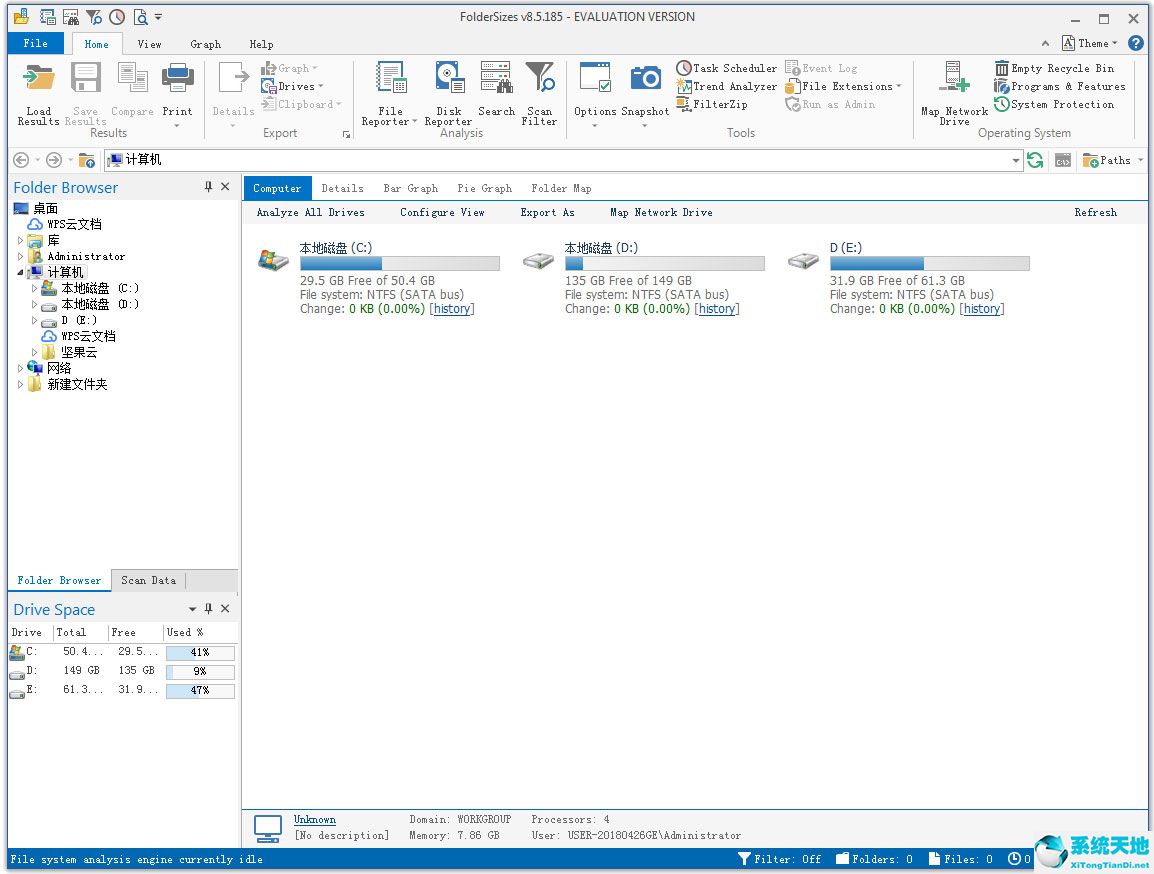1154x874 pixels.
Task: Close the Folder Browser panel
Action: click(225, 187)
